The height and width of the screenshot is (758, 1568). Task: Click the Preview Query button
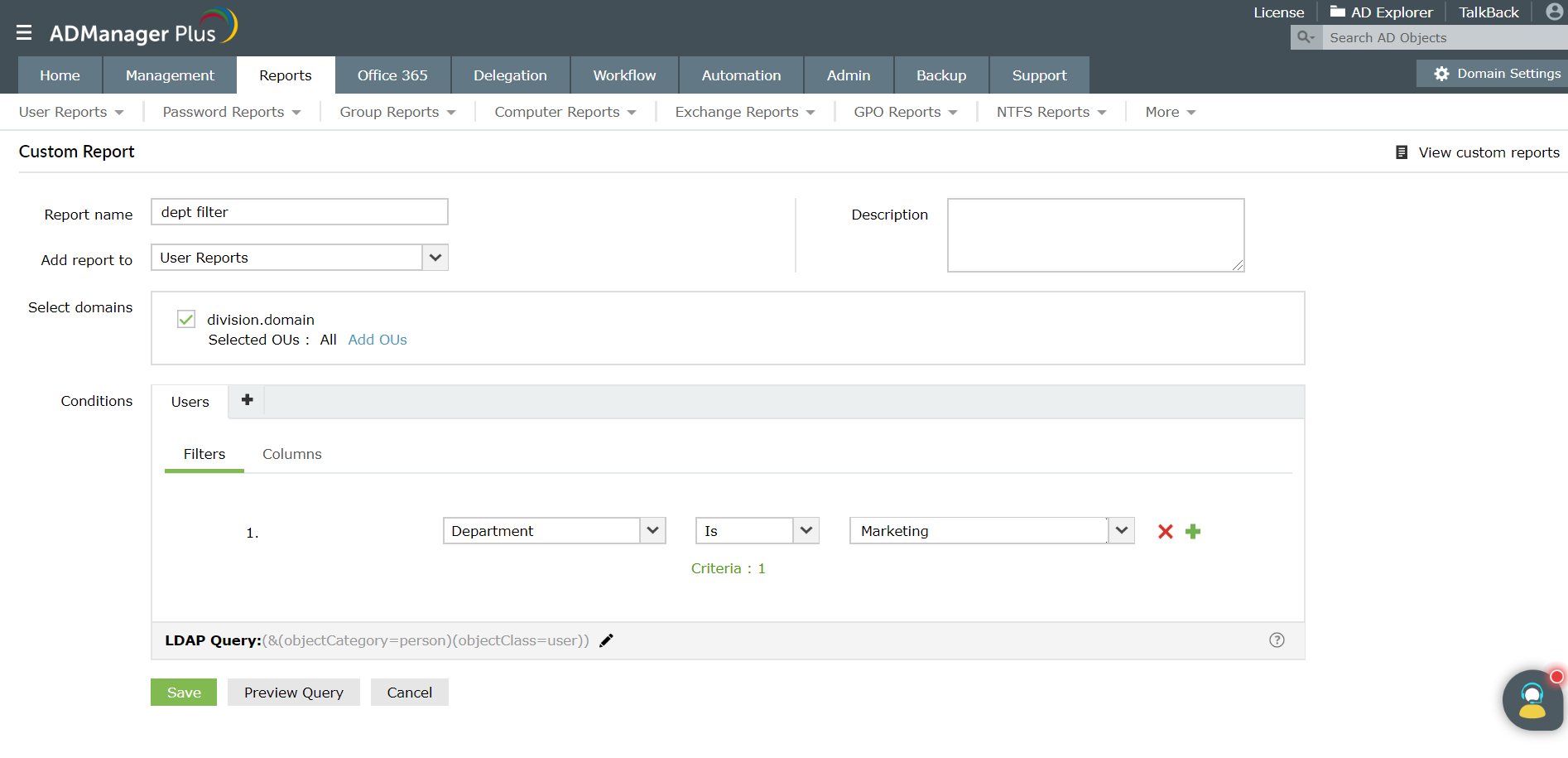tap(293, 692)
